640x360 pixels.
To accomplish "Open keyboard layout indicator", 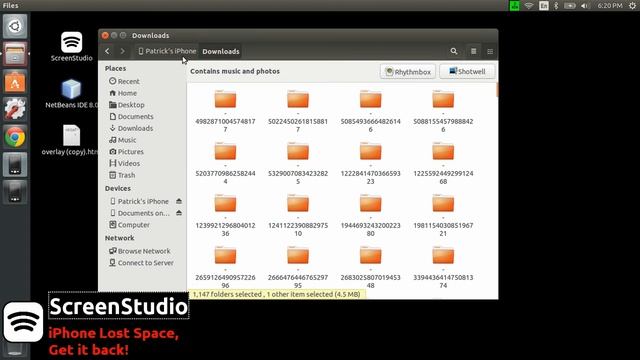I will point(543,5).
